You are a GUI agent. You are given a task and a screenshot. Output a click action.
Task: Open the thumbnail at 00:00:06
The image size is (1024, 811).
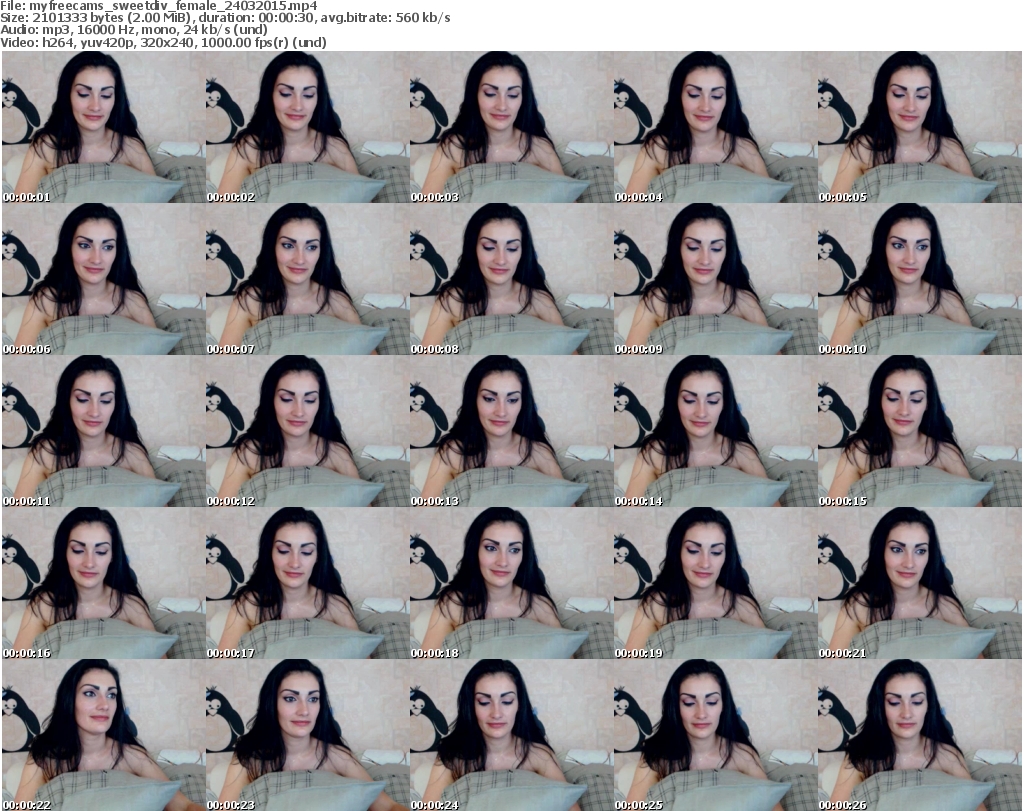(x=103, y=279)
